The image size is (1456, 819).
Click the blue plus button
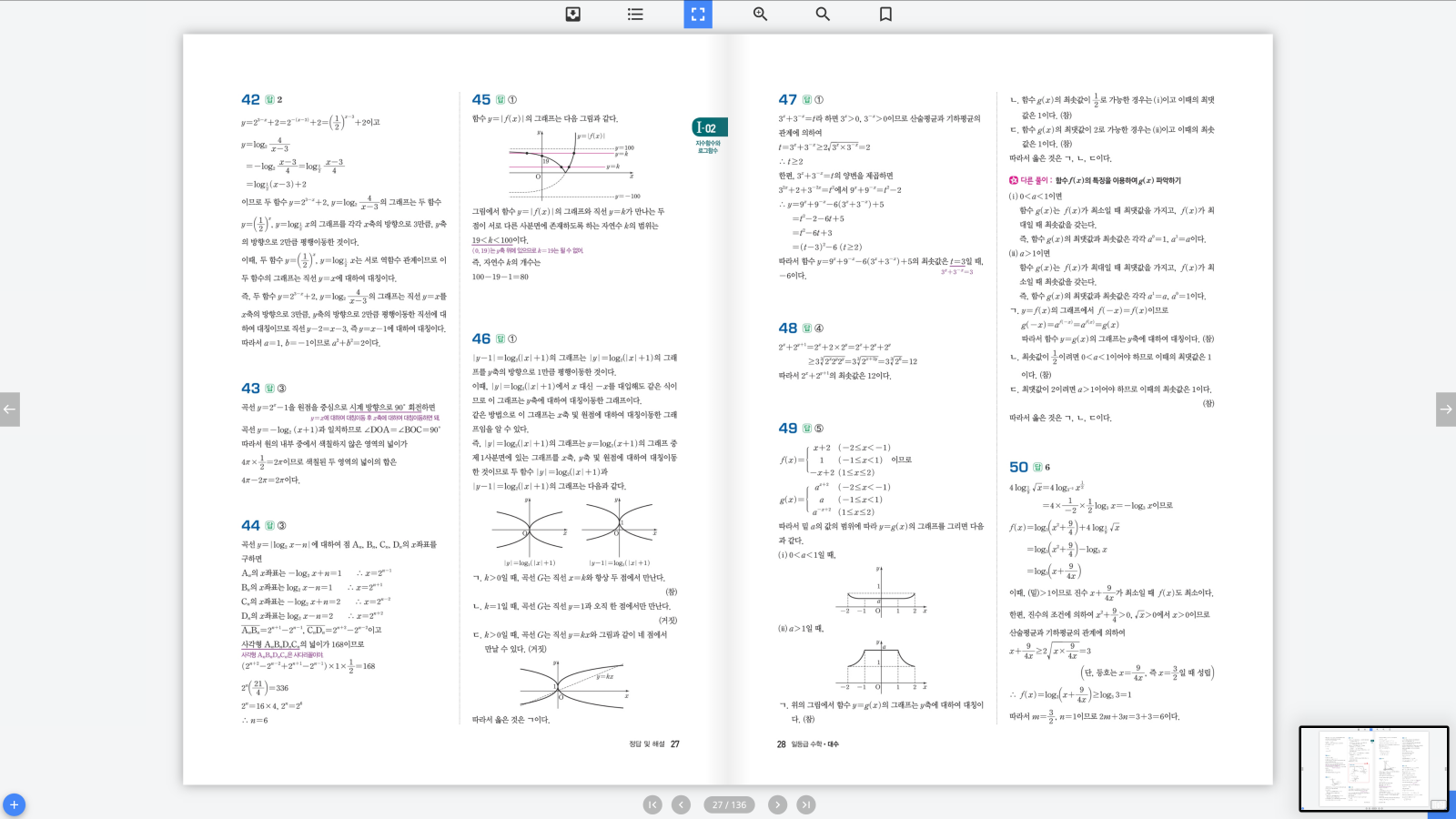pos(14,805)
